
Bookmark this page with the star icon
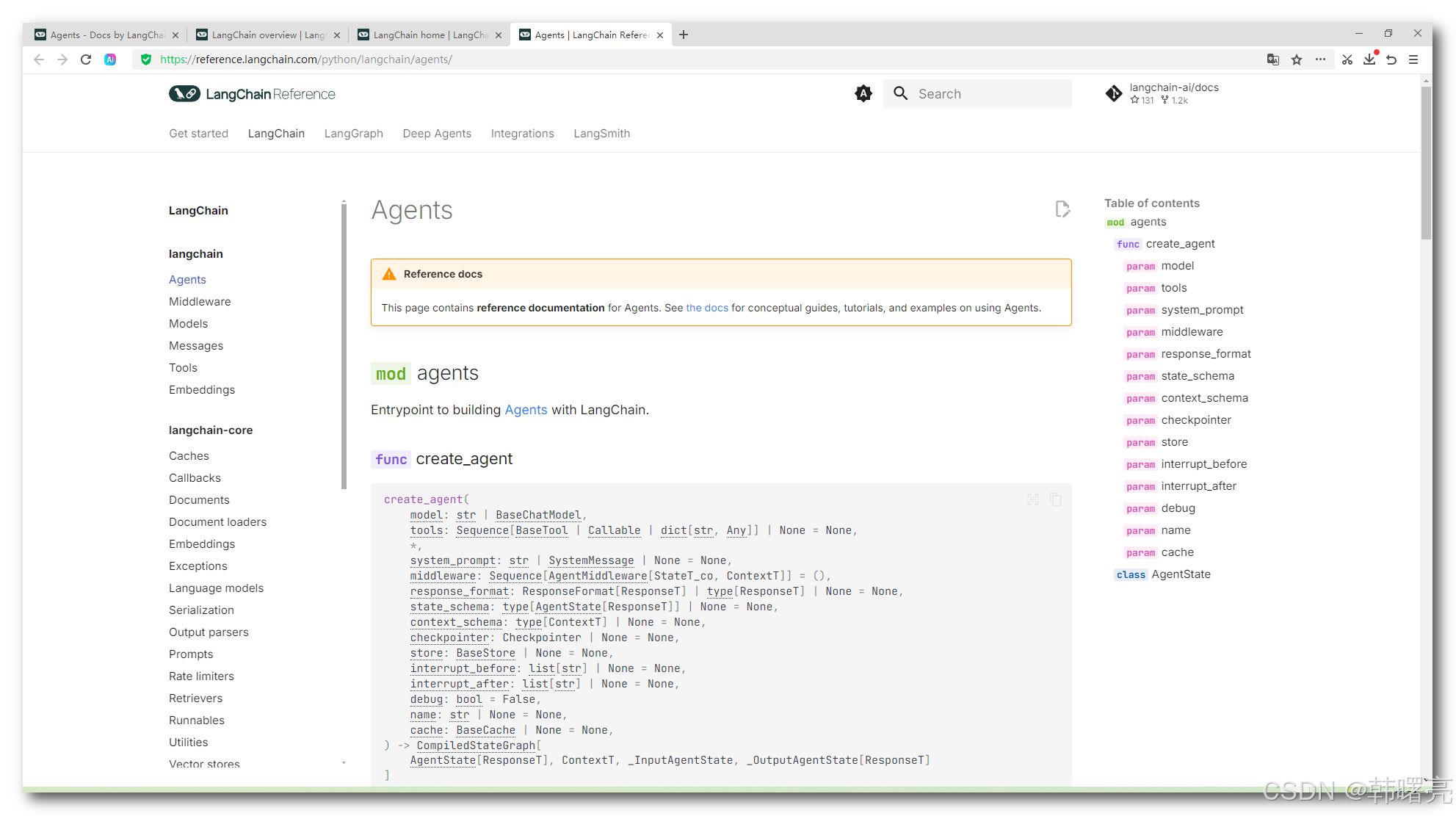[x=1297, y=59]
